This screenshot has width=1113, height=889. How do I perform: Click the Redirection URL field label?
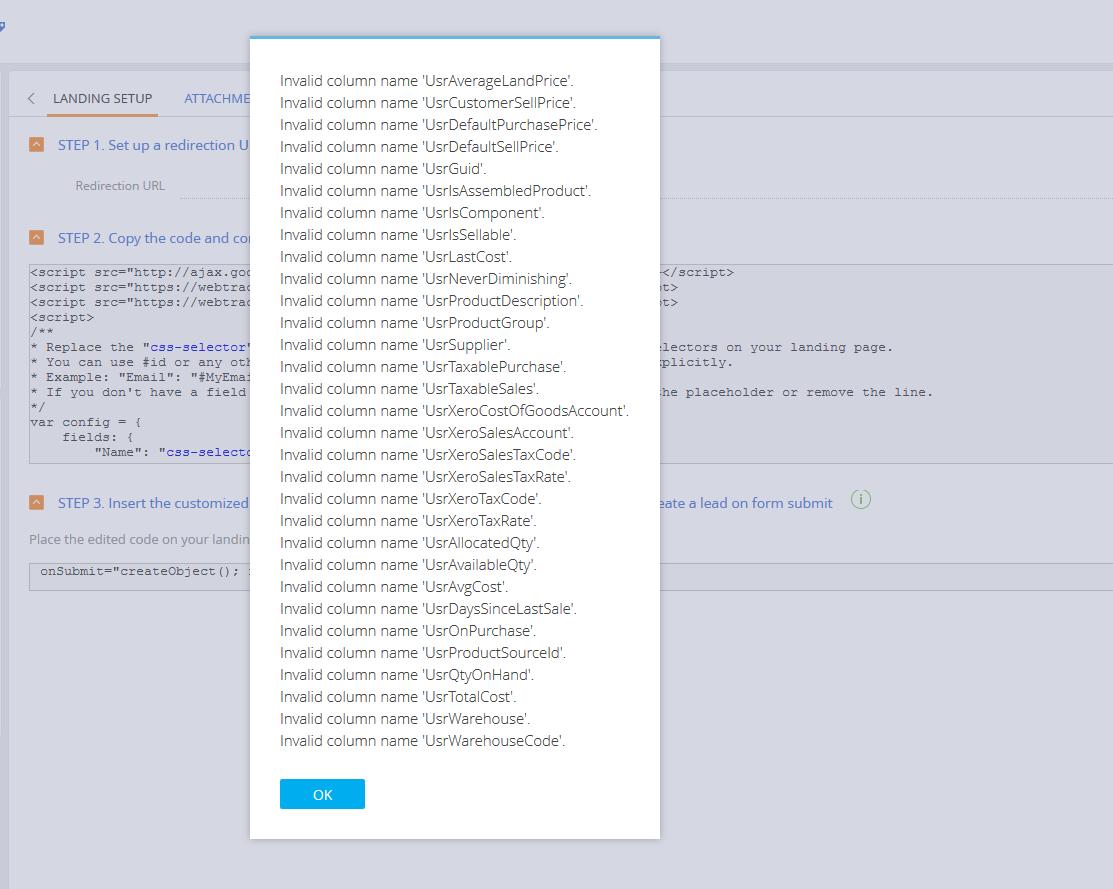120,186
